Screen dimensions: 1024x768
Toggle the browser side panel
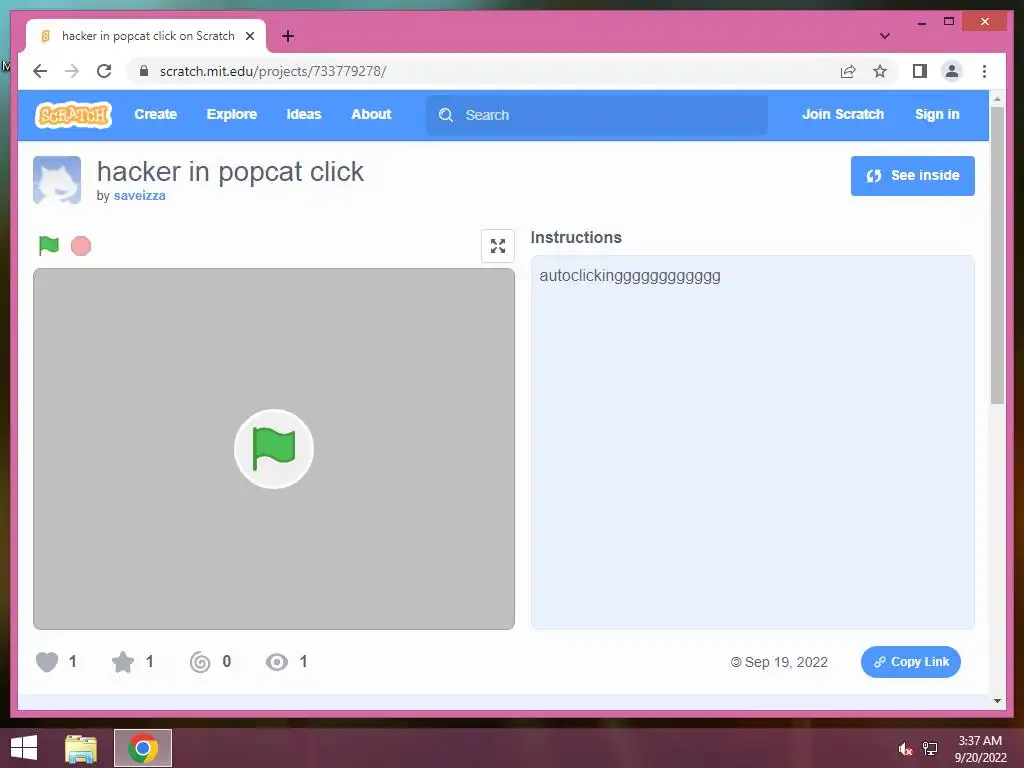[x=920, y=71]
